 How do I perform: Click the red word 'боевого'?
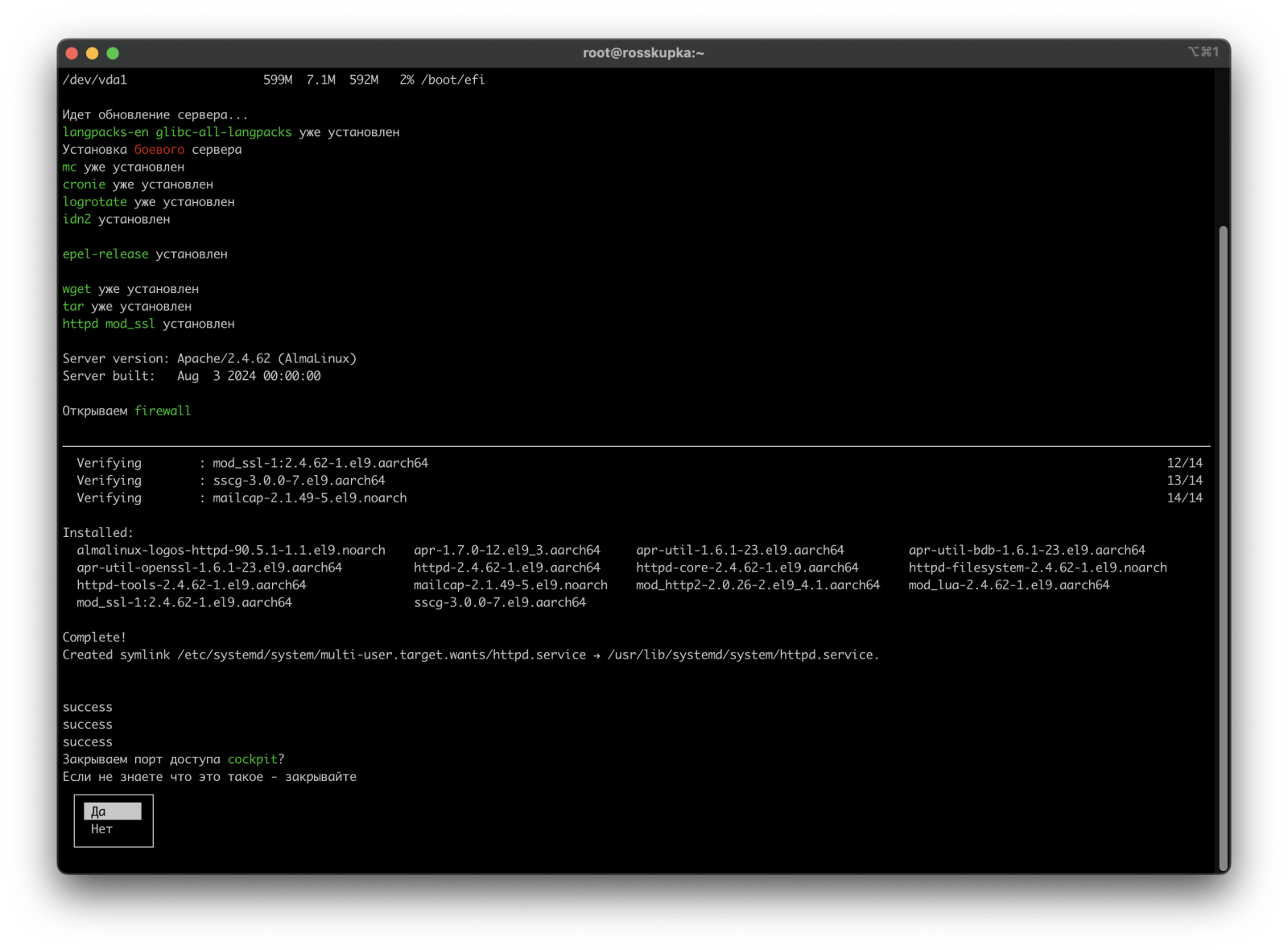pos(159,150)
